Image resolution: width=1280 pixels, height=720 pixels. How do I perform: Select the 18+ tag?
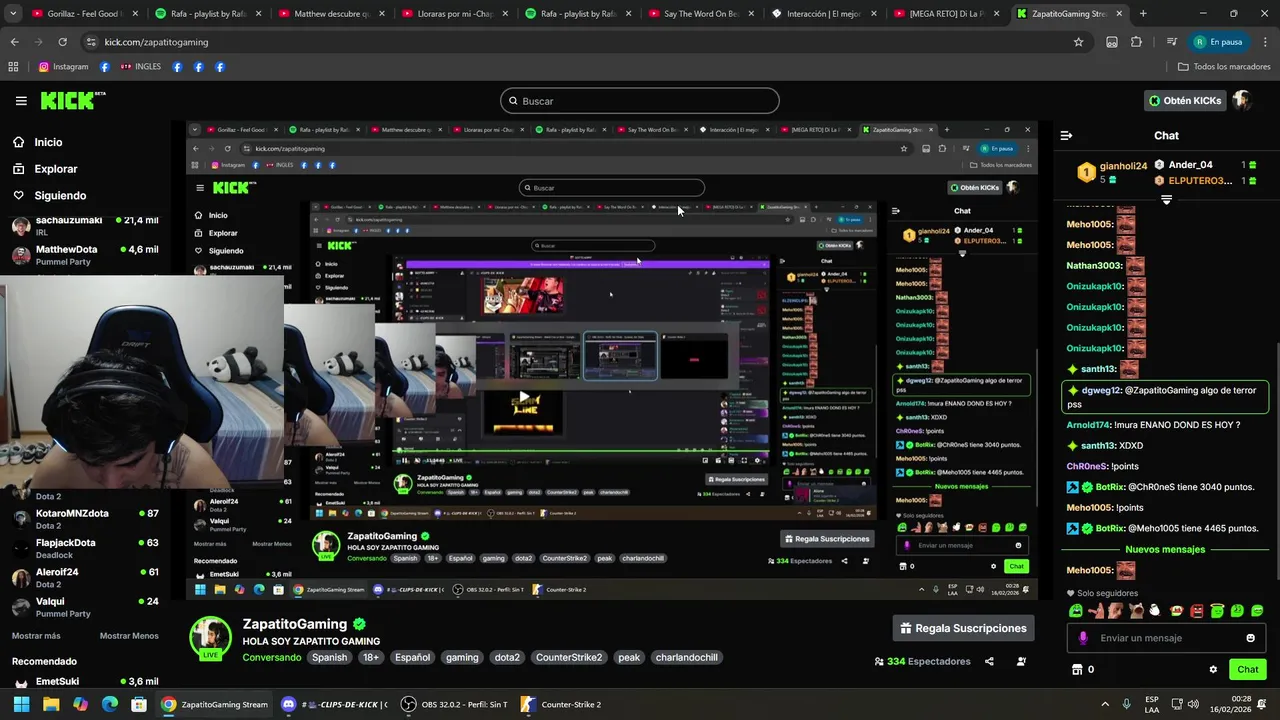coord(371,658)
